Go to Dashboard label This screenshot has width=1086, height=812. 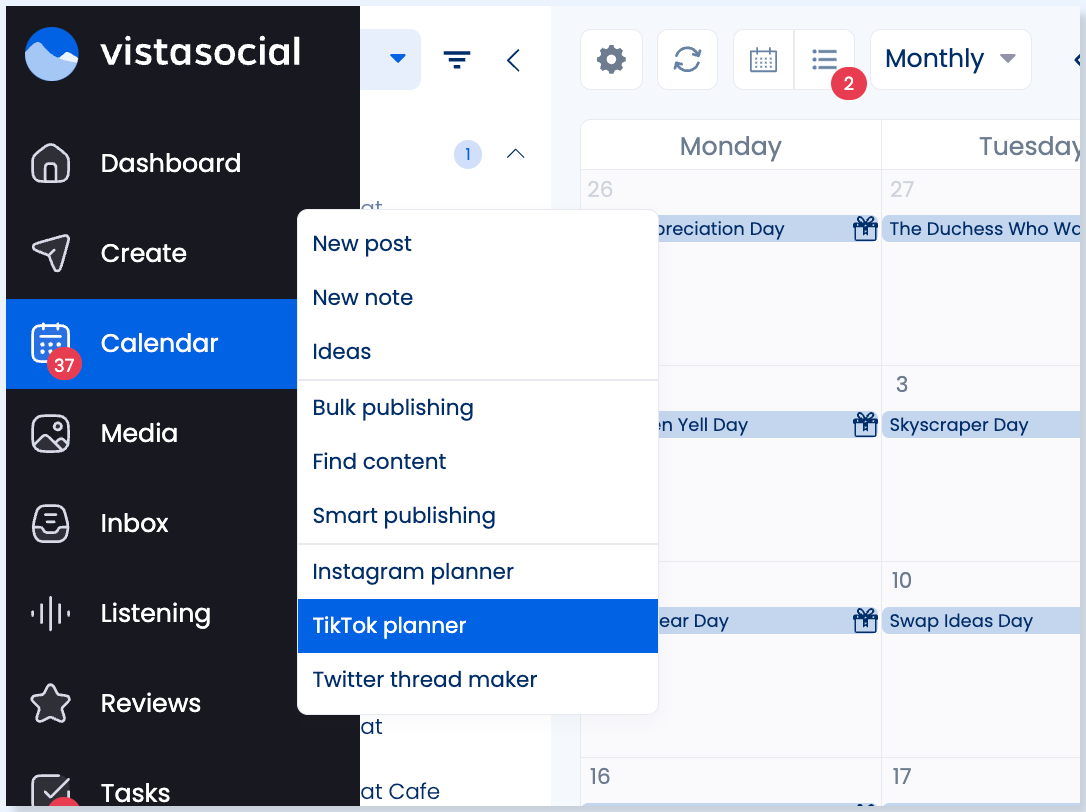point(170,164)
